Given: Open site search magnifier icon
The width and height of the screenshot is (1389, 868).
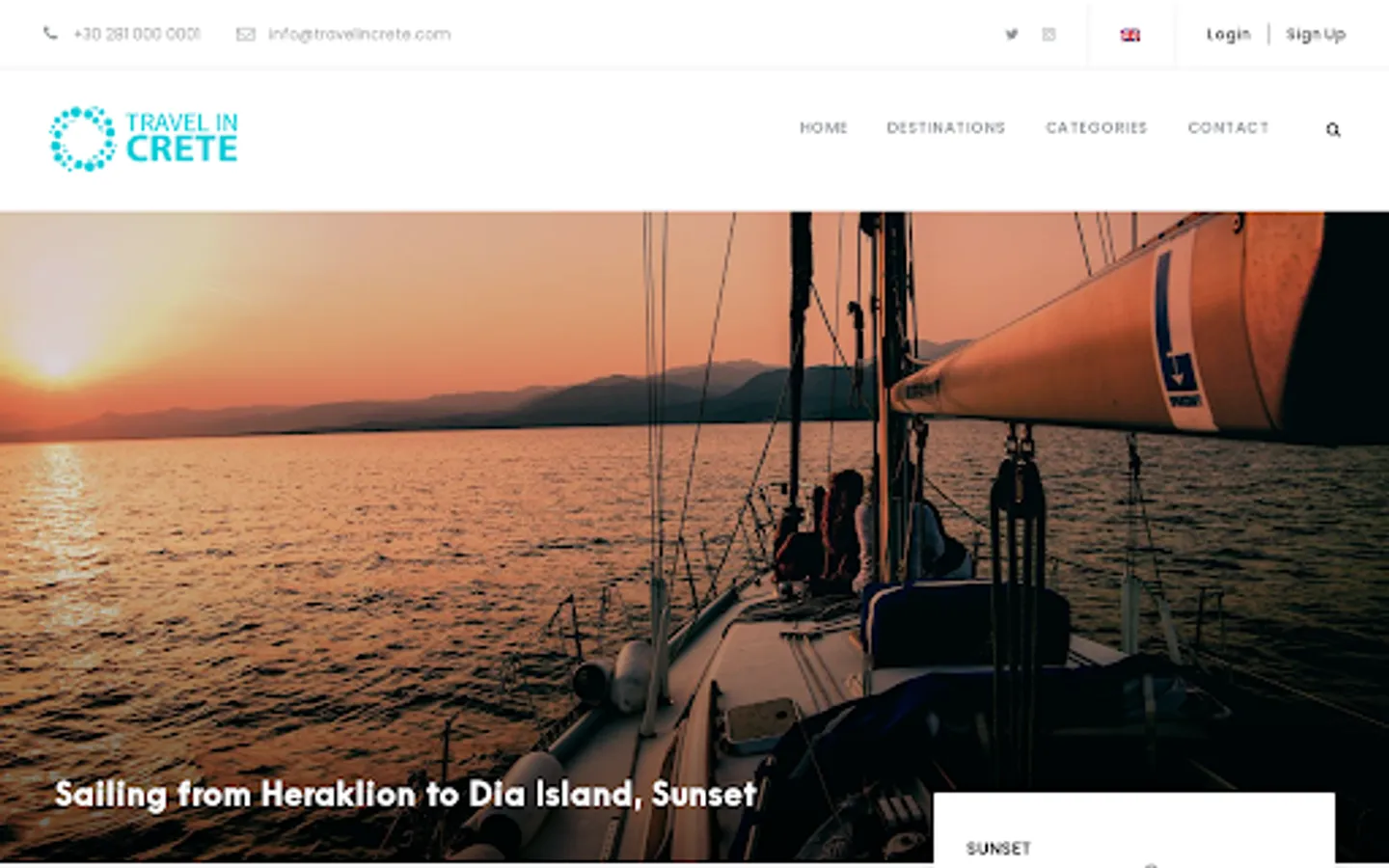Looking at the screenshot, I should (x=1333, y=129).
